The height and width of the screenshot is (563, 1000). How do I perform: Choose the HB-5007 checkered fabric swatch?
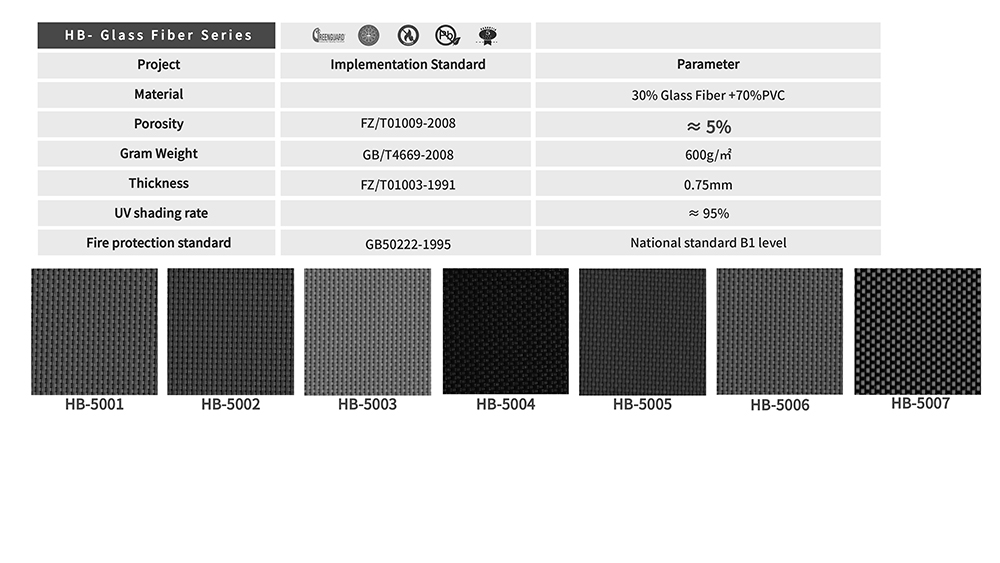point(917,331)
